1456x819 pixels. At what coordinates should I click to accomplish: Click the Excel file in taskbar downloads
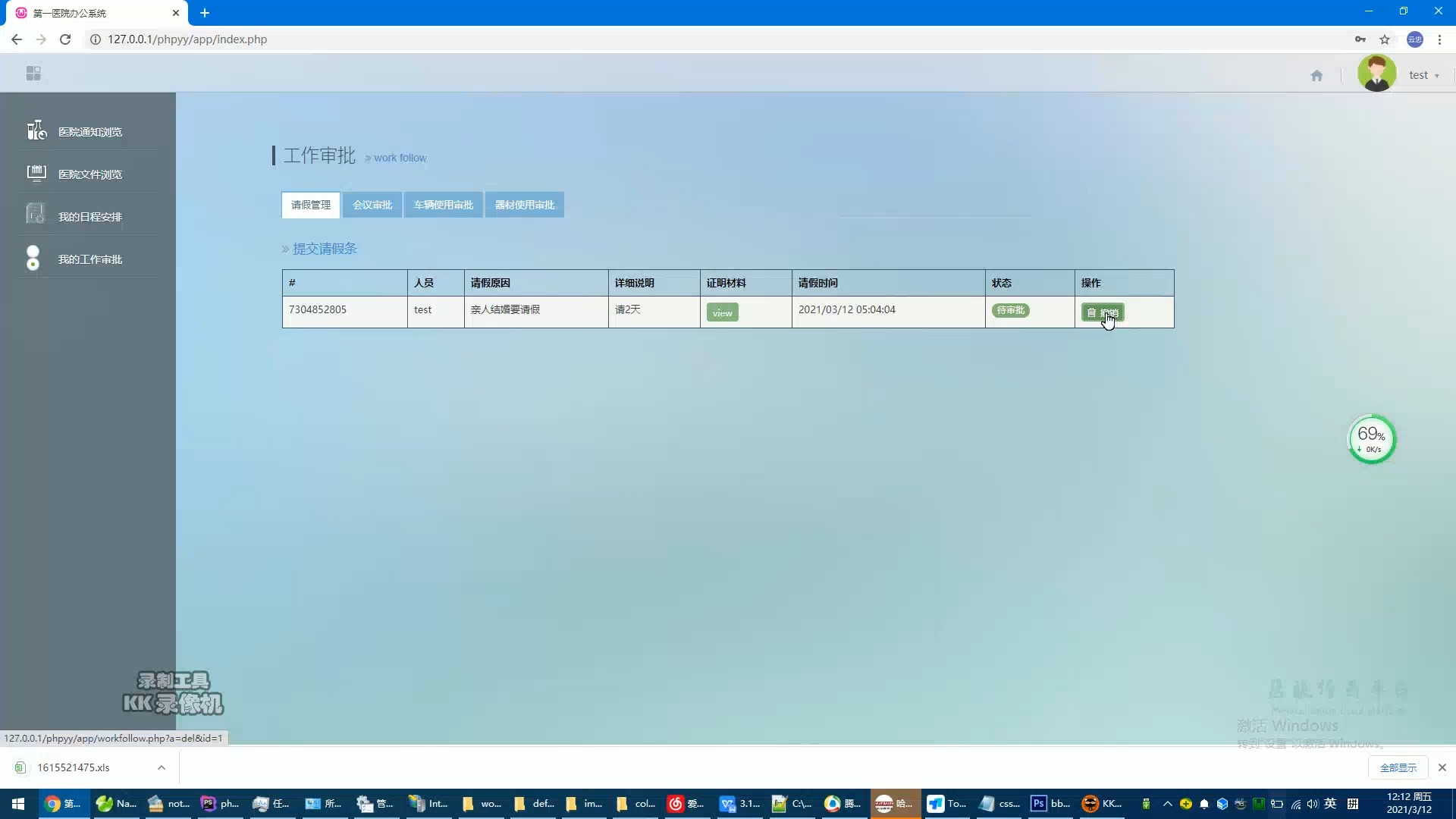[x=73, y=767]
